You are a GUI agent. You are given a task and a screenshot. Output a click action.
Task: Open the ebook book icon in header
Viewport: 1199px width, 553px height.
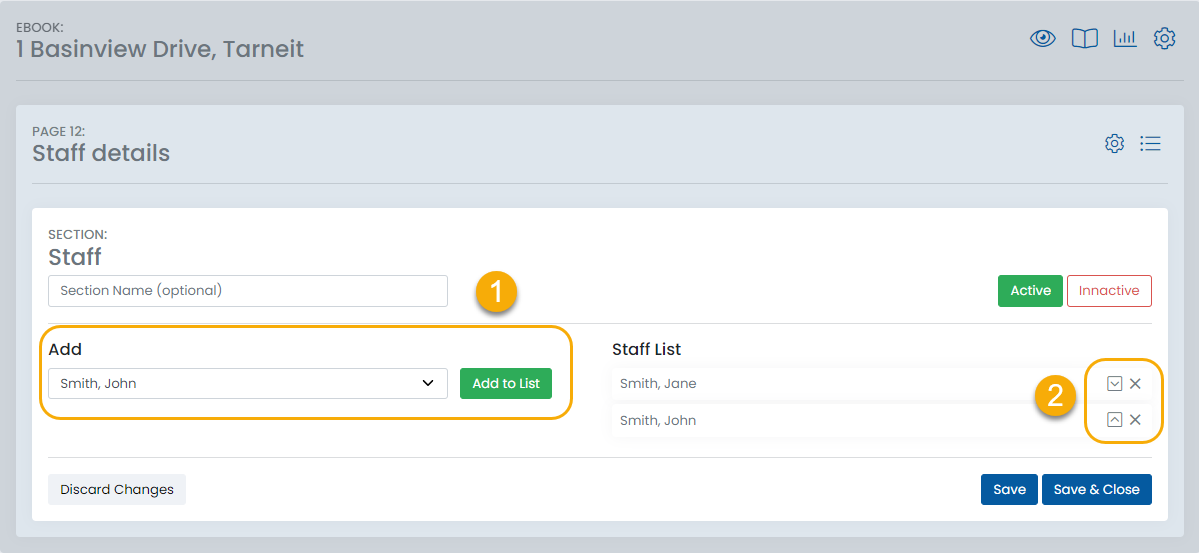point(1085,39)
